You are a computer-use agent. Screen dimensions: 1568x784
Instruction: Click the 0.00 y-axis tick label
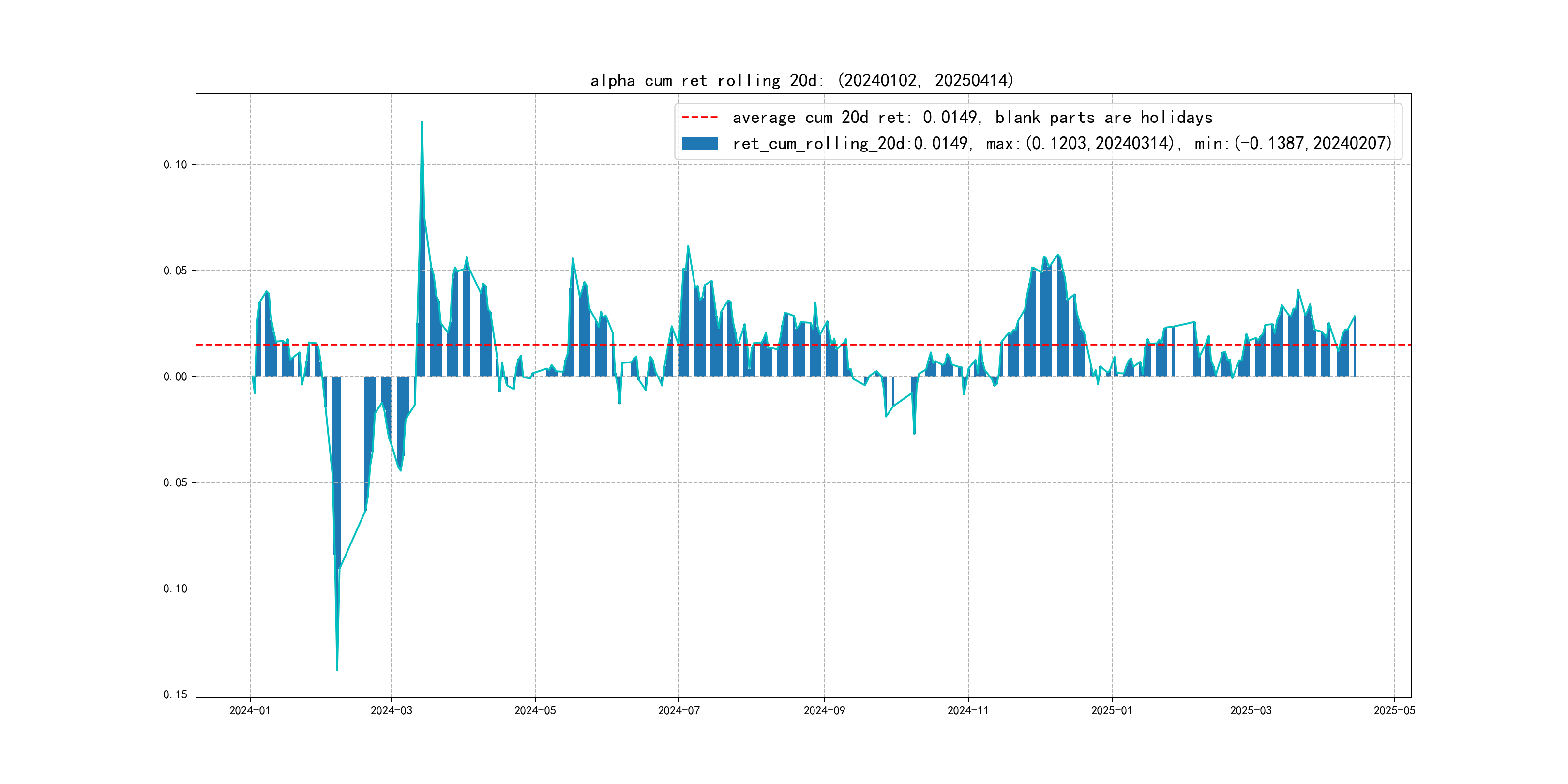coord(175,377)
